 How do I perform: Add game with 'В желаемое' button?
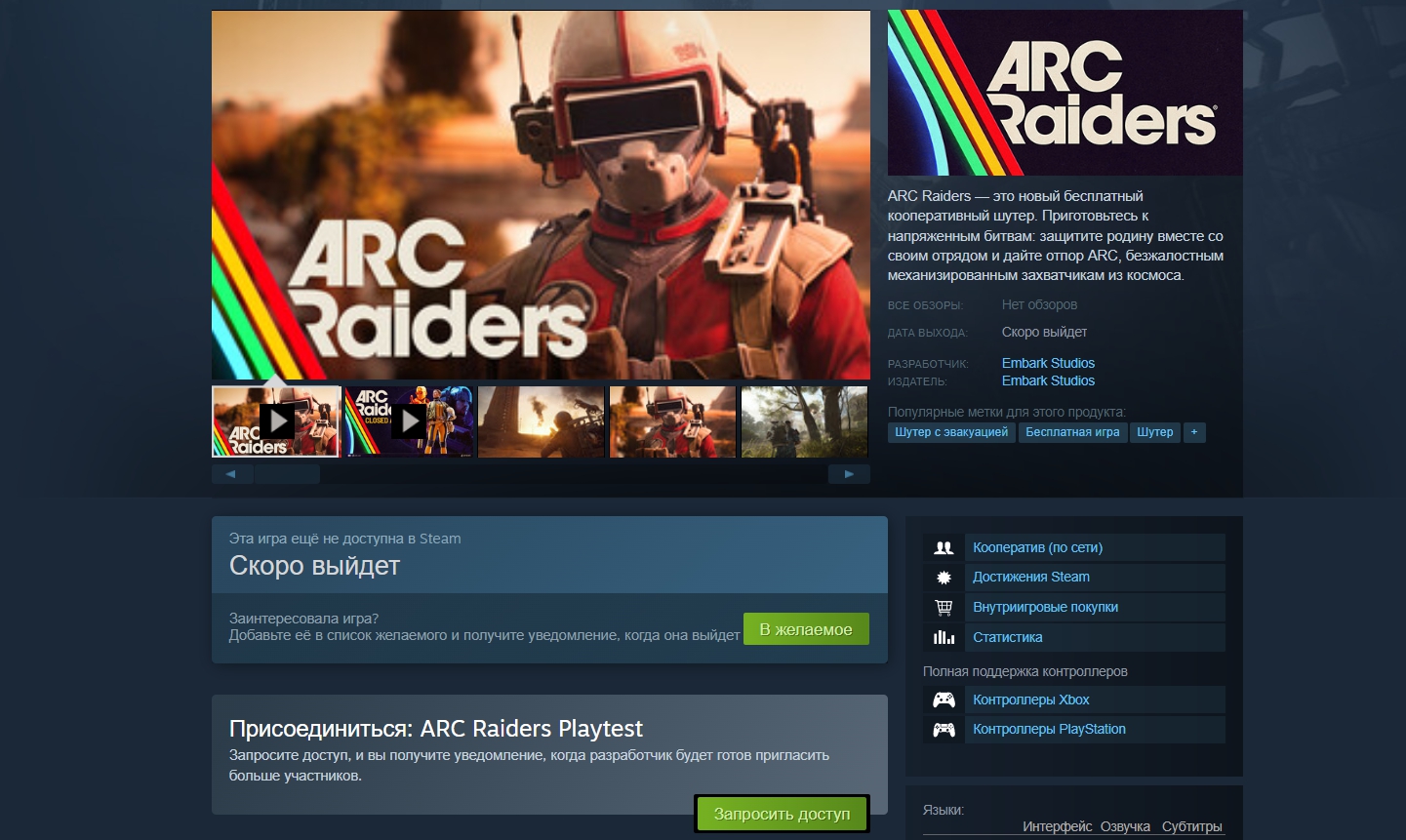click(806, 629)
